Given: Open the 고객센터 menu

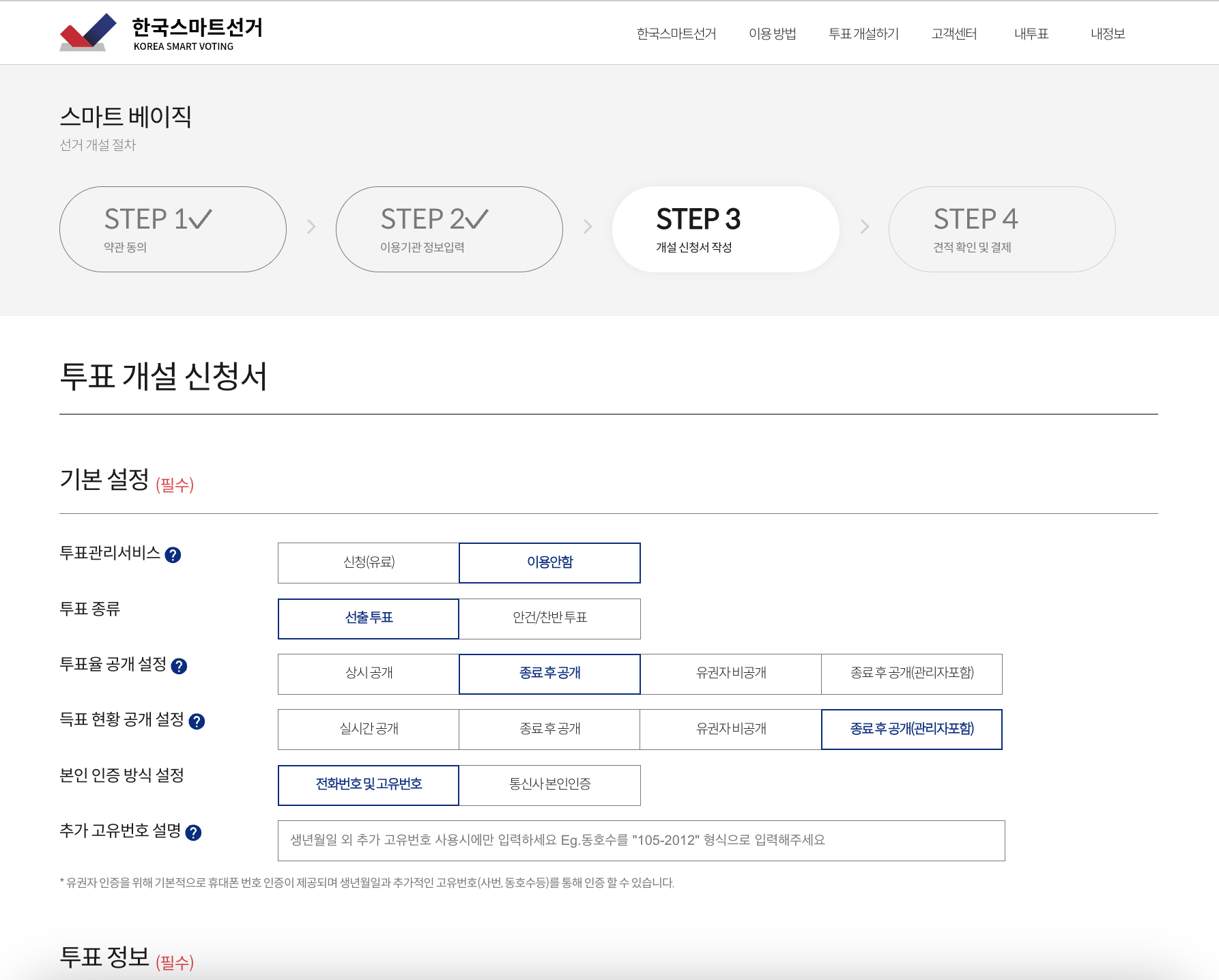Looking at the screenshot, I should (954, 33).
